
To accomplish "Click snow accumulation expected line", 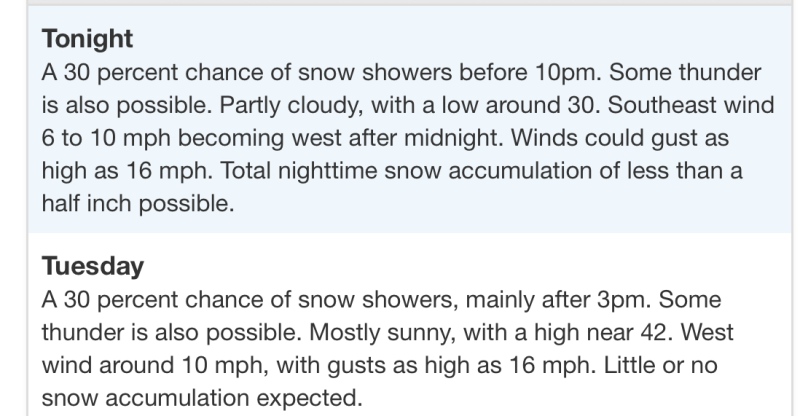I will pyautogui.click(x=202, y=398).
